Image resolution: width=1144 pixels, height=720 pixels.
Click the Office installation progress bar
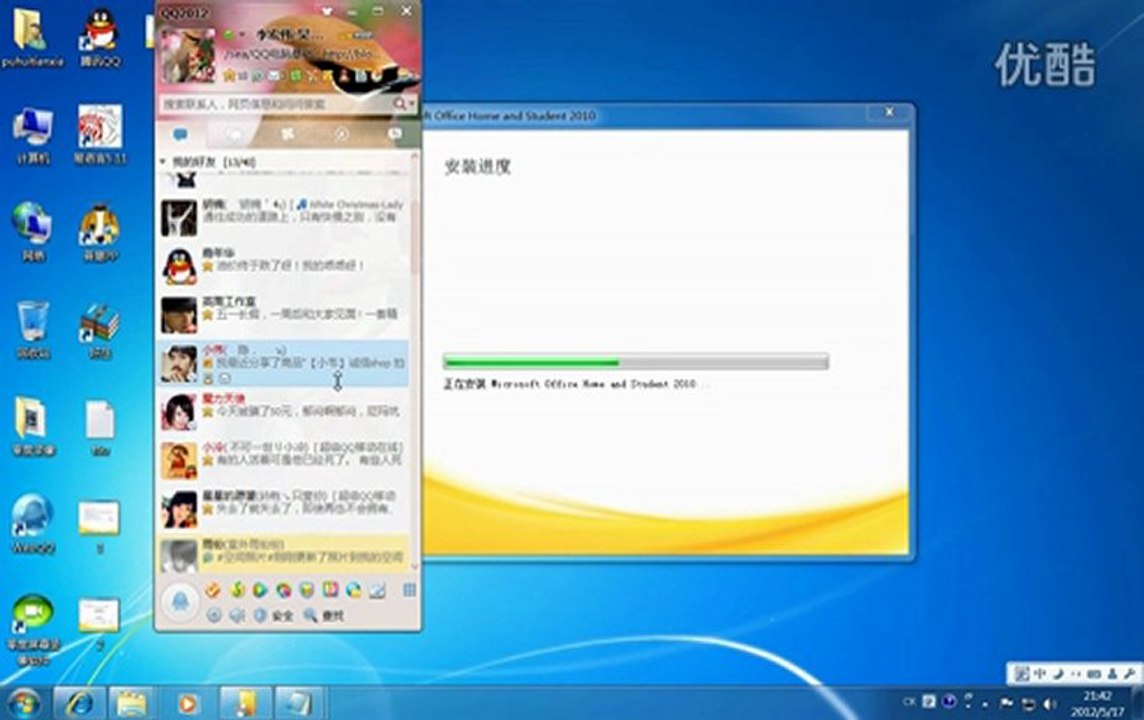pyautogui.click(x=635, y=362)
